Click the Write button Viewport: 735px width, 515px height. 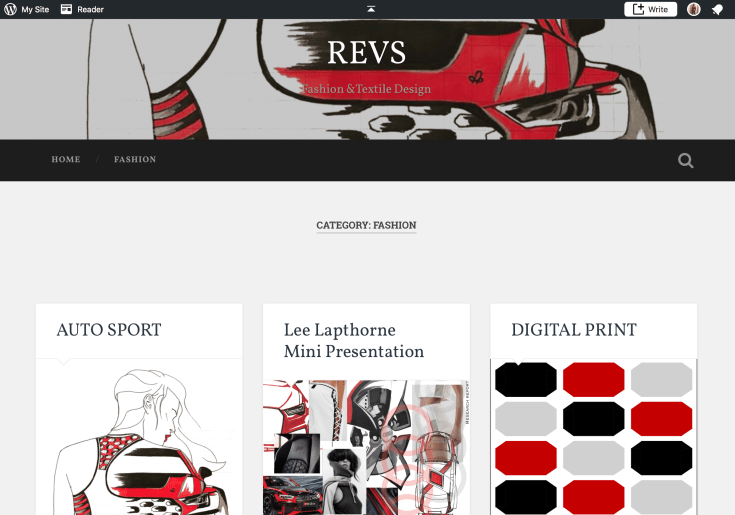click(651, 9)
